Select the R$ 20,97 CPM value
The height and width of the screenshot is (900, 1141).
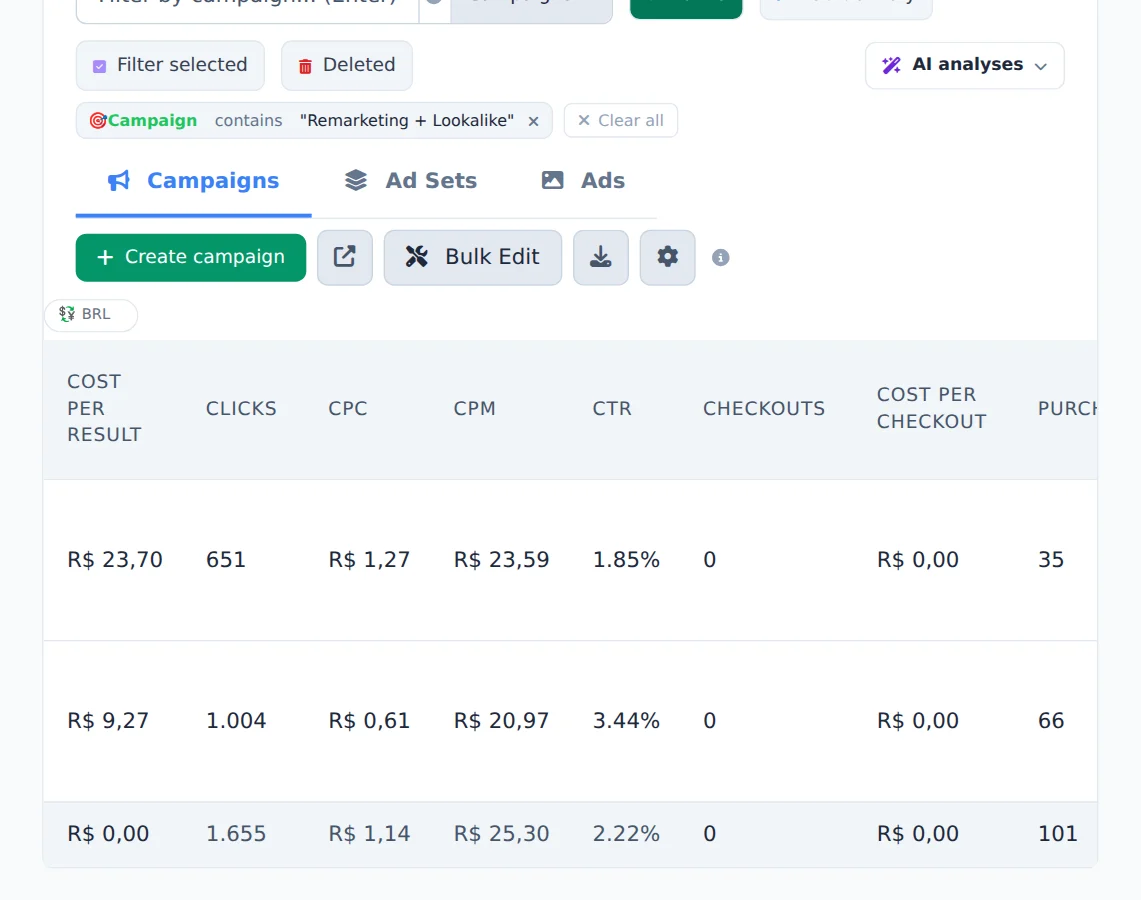tap(501, 720)
